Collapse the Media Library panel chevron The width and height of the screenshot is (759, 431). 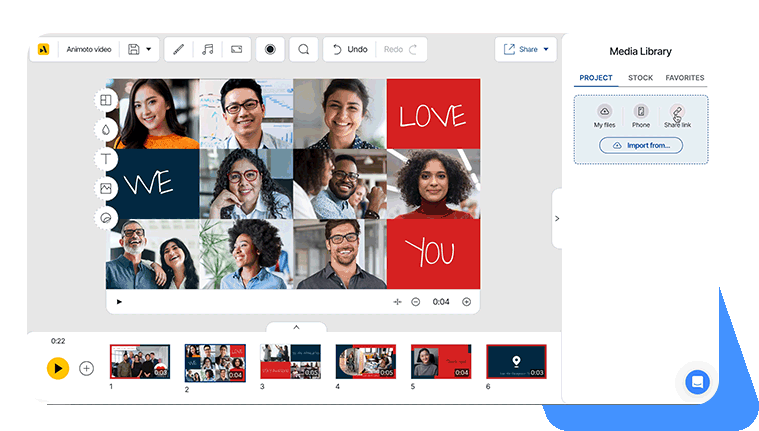557,218
